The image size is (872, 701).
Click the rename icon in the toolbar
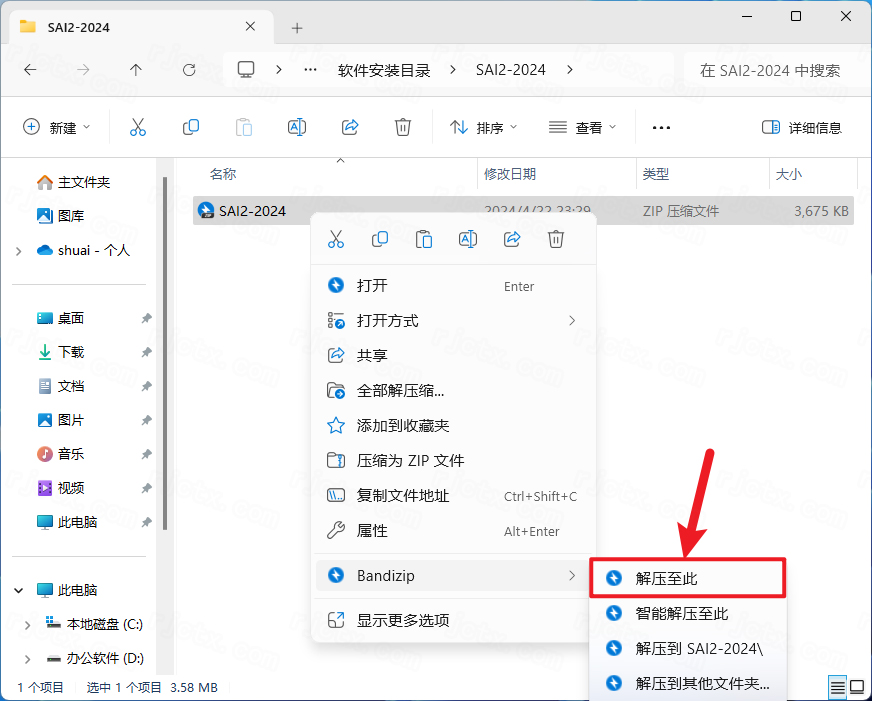point(296,127)
